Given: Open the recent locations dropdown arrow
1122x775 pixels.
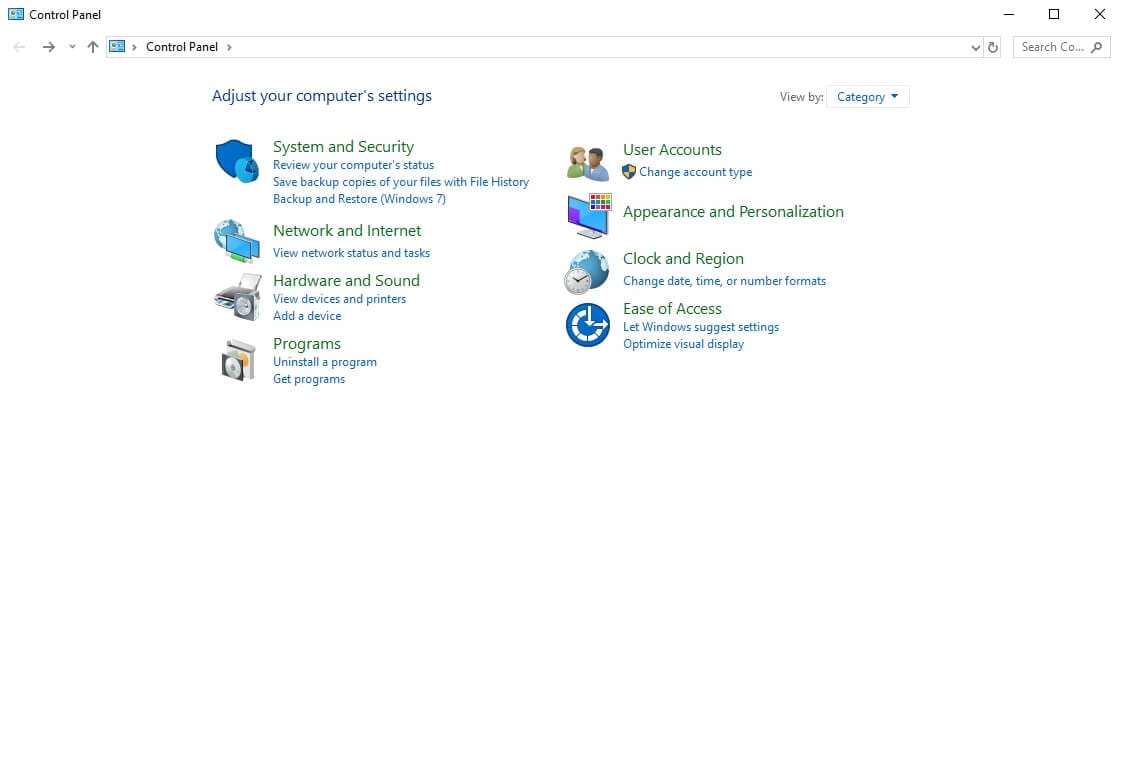Looking at the screenshot, I should pos(72,47).
